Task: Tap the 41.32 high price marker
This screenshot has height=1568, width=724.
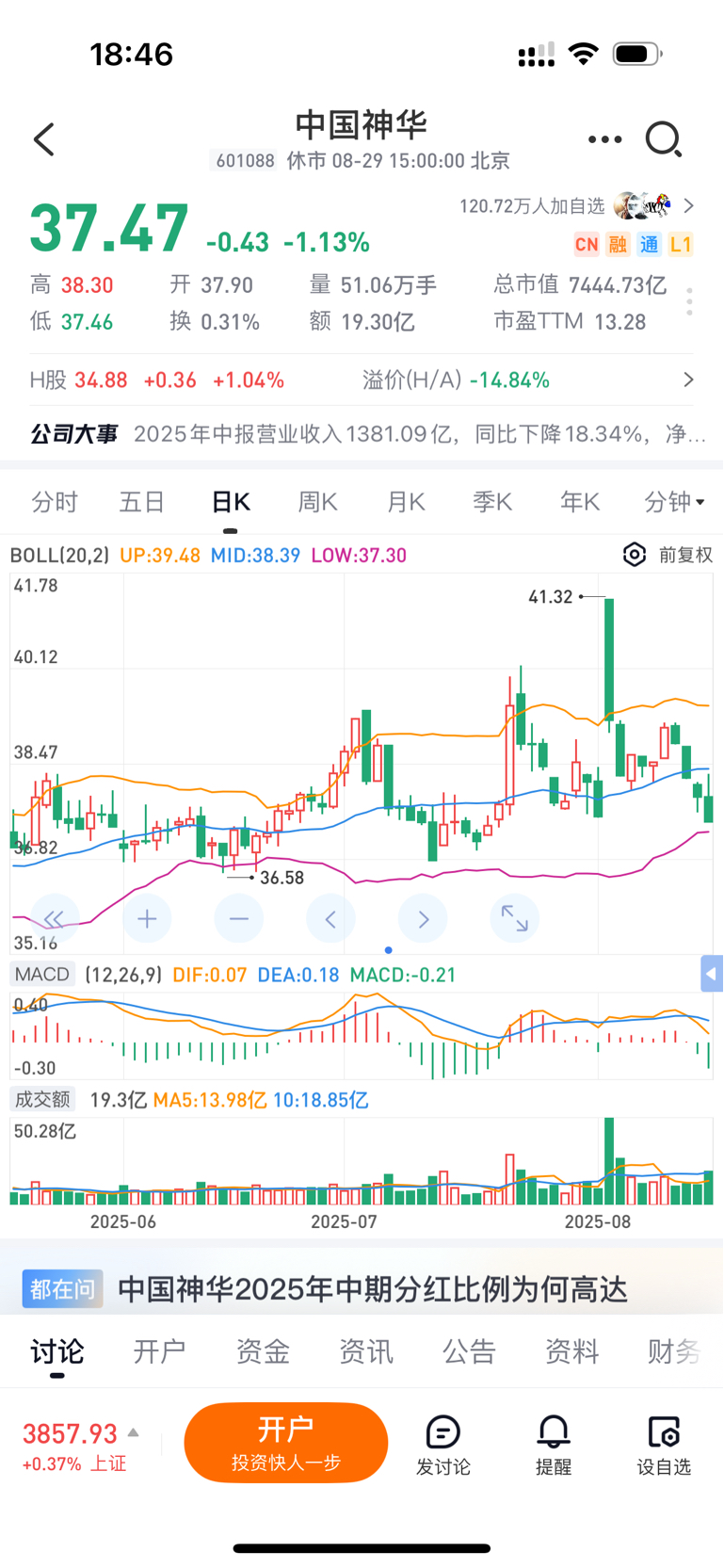Action: (551, 596)
